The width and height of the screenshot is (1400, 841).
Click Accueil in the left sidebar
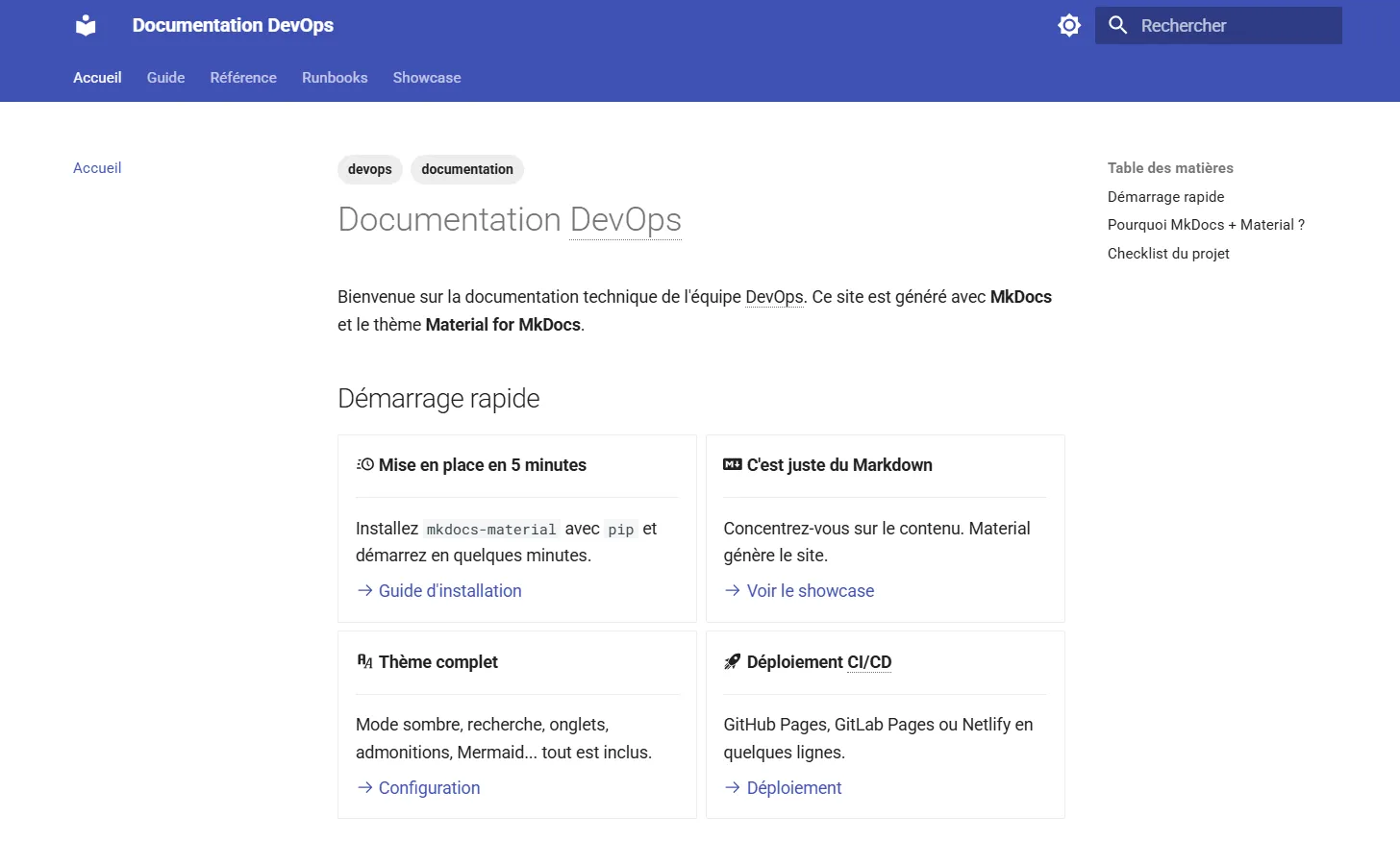click(x=96, y=167)
